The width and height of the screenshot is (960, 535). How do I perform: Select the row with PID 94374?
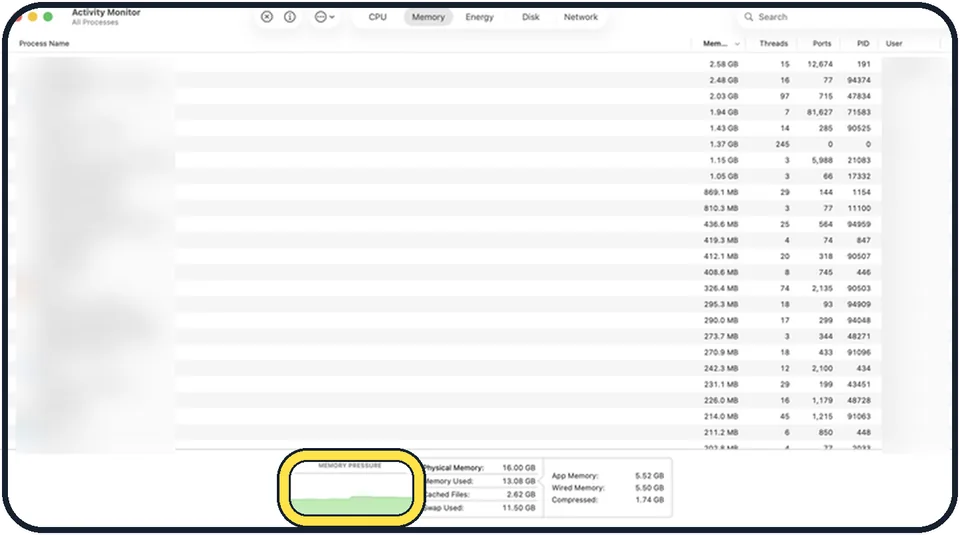click(x=478, y=80)
